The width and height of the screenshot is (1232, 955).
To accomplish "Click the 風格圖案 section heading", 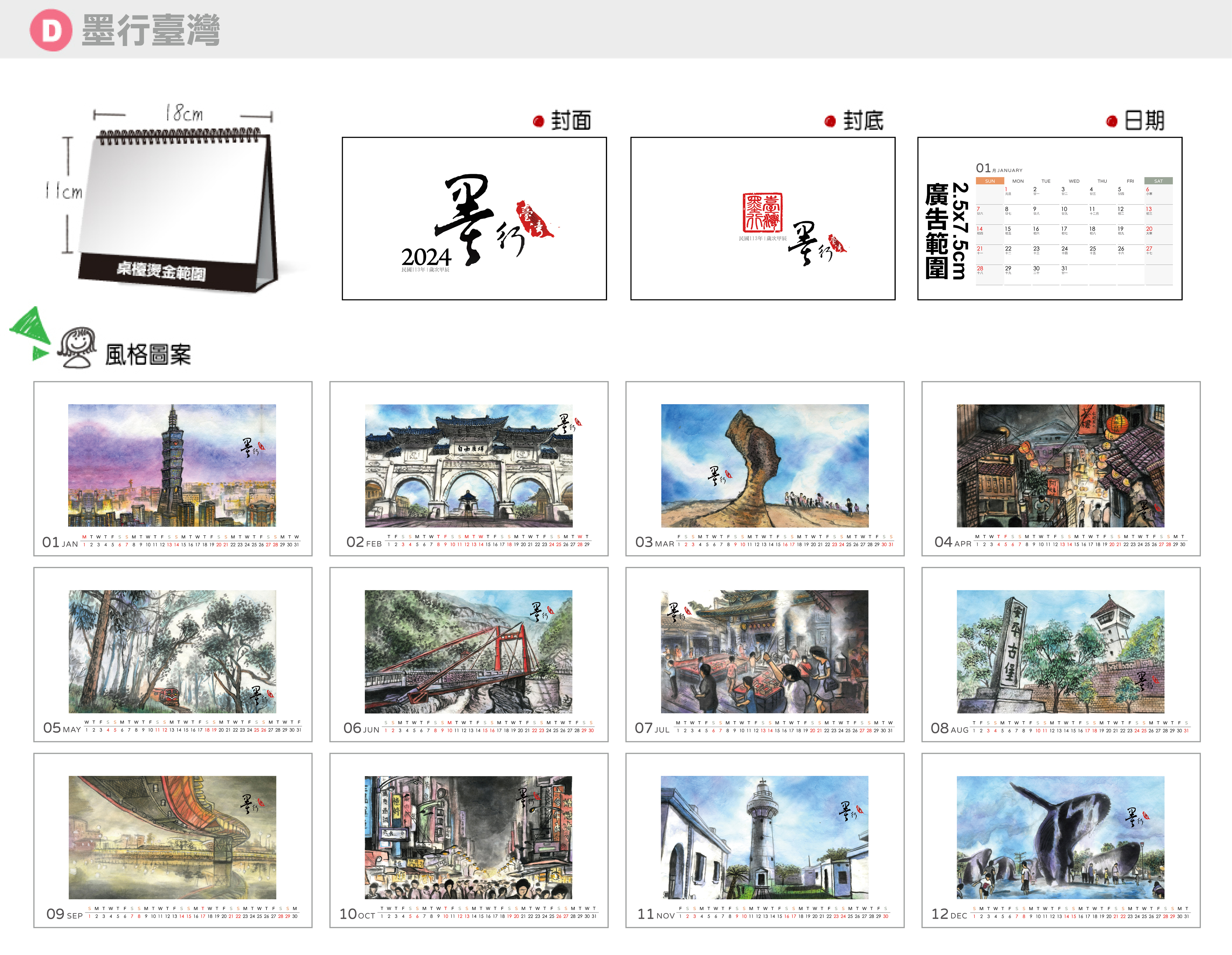I will [148, 355].
